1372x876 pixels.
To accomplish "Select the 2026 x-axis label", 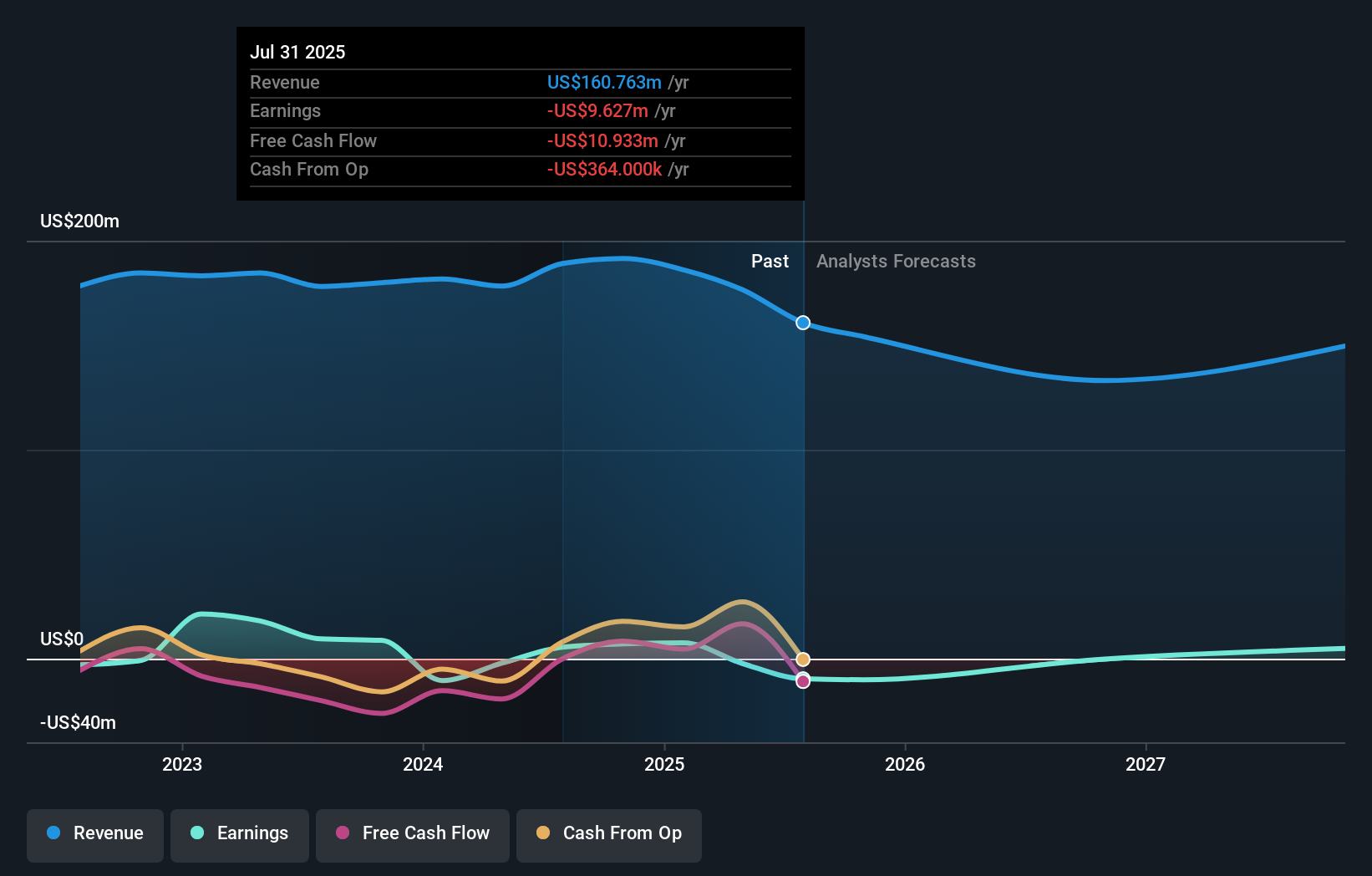I will pos(905,764).
